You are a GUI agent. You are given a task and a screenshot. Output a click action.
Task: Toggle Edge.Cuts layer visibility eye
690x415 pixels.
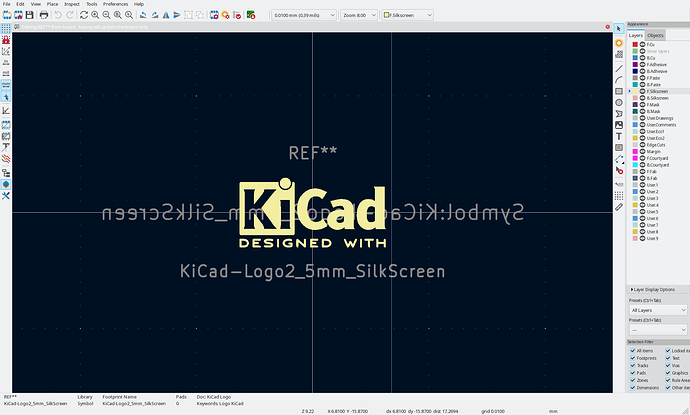click(642, 145)
